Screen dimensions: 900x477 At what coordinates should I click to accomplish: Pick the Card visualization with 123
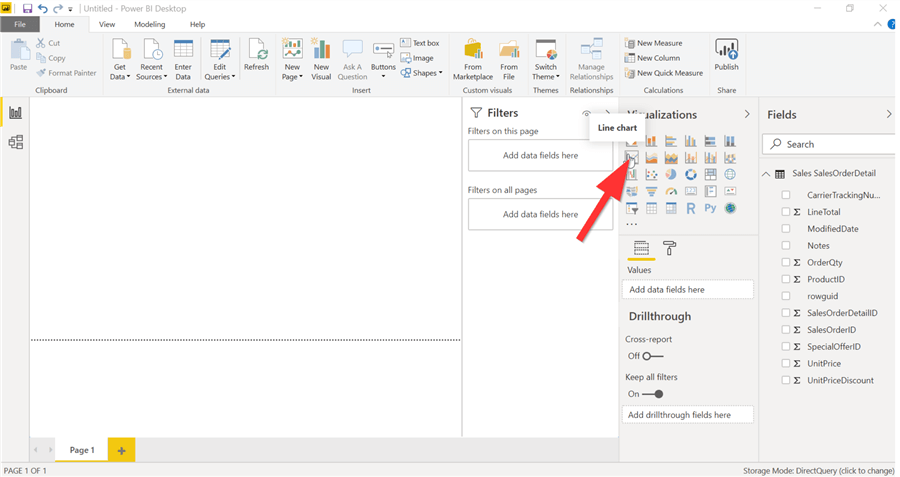click(690, 191)
